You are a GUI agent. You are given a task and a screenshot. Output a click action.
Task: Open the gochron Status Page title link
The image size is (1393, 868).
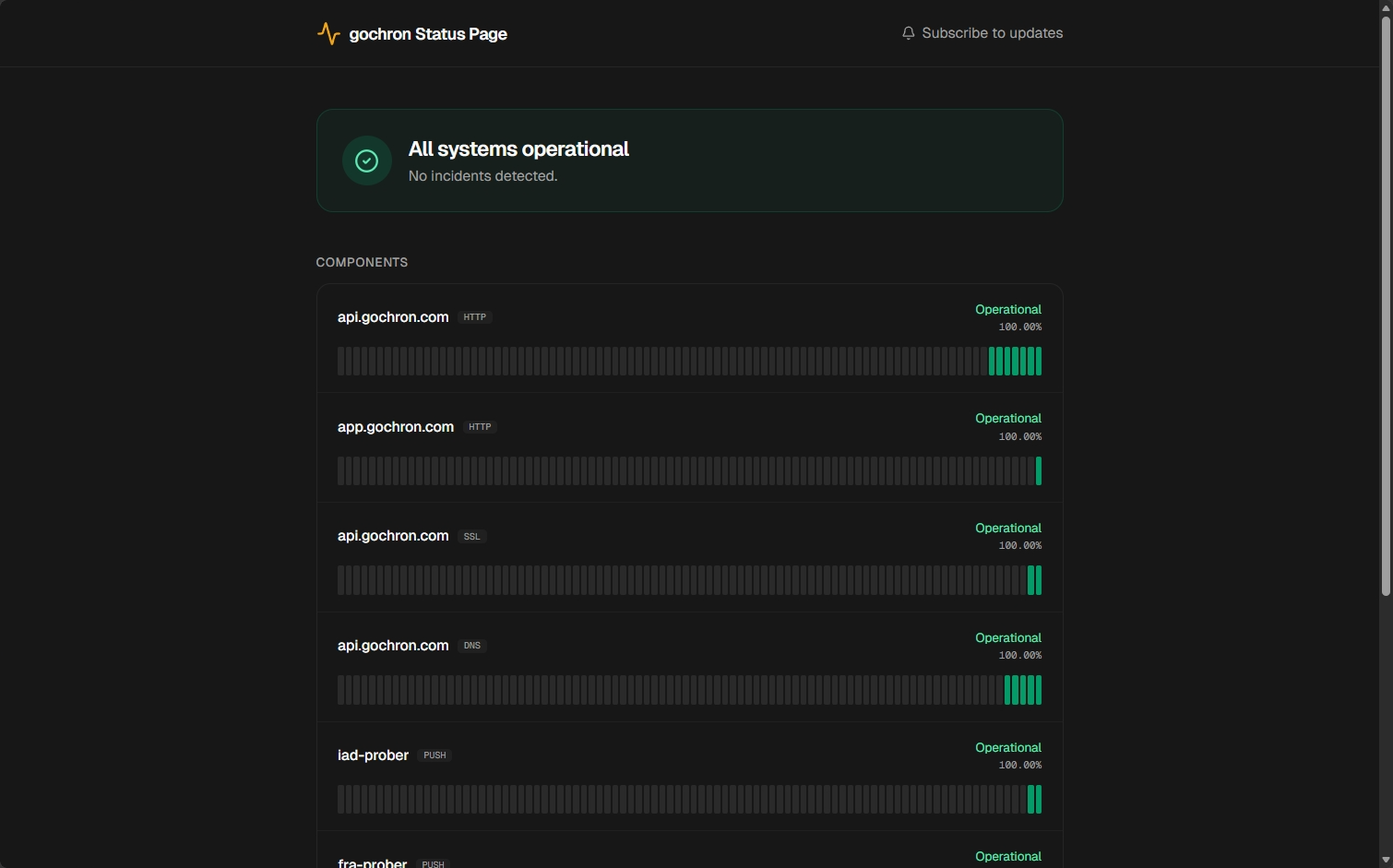(x=428, y=34)
